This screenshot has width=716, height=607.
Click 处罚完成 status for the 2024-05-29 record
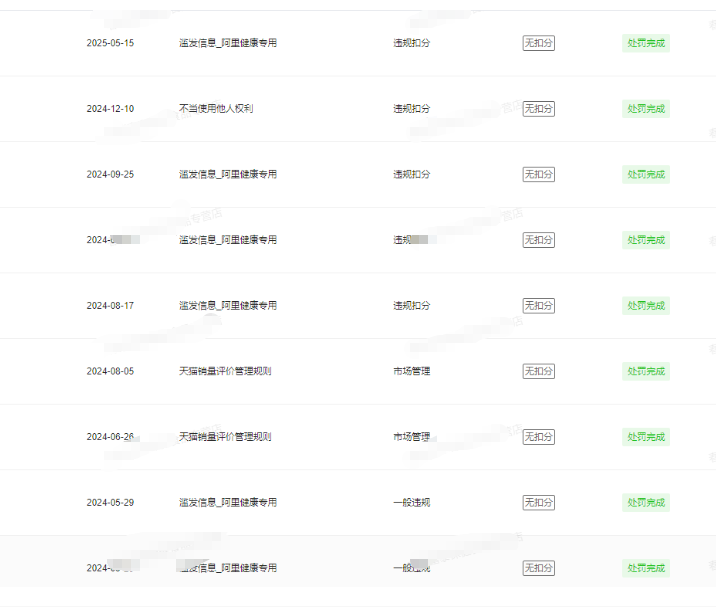tap(645, 502)
